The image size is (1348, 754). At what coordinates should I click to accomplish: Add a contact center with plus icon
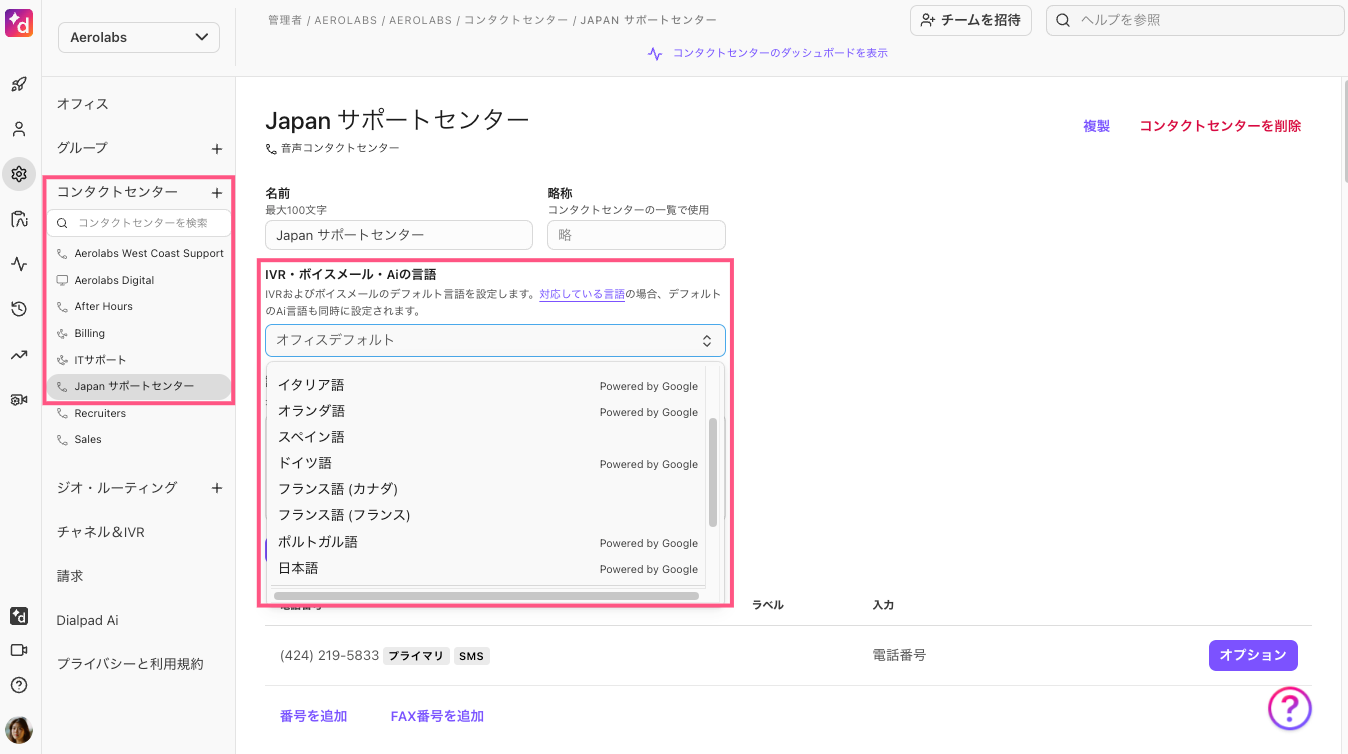(x=217, y=192)
